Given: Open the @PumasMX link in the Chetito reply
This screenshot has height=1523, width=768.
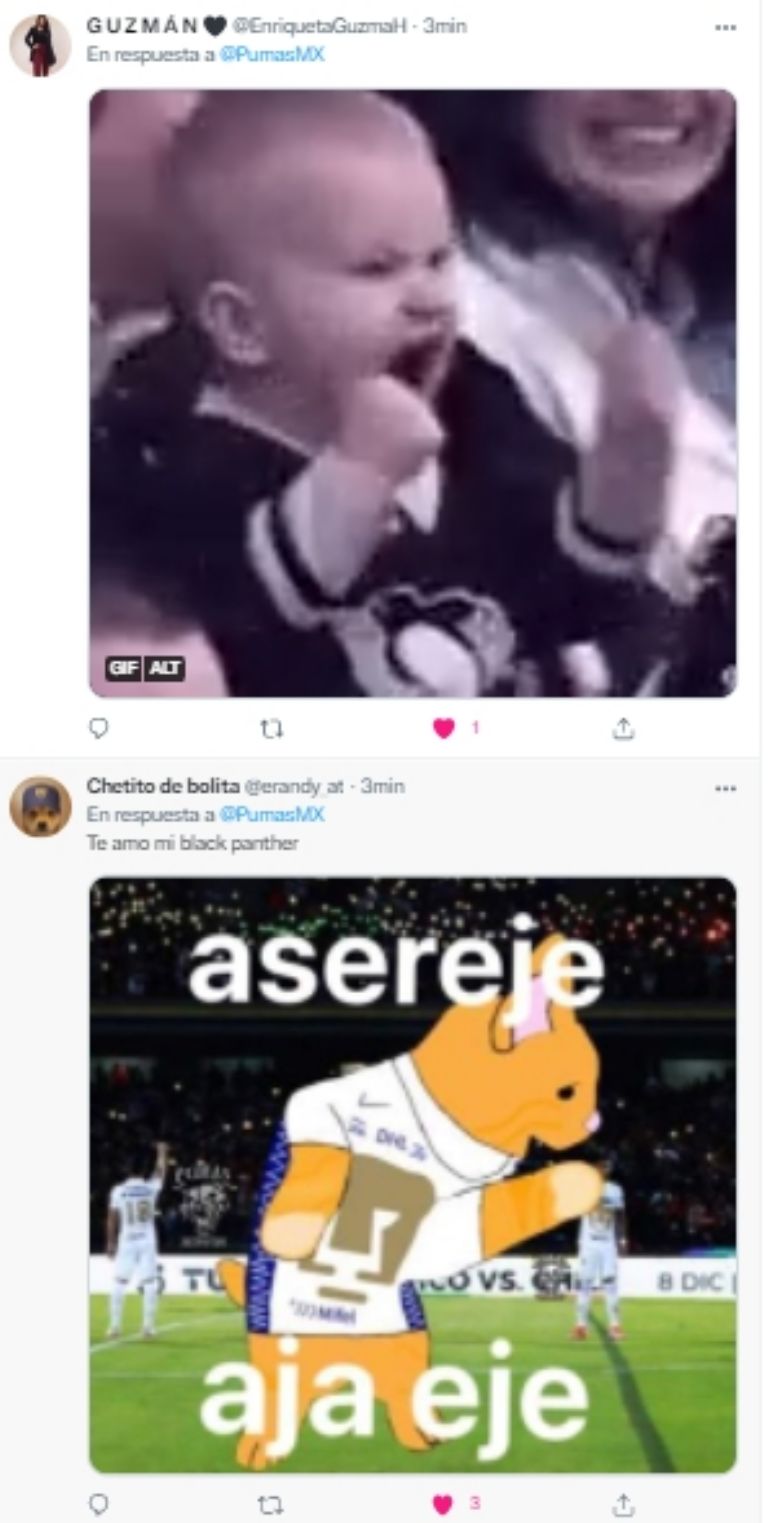Looking at the screenshot, I should [x=272, y=815].
